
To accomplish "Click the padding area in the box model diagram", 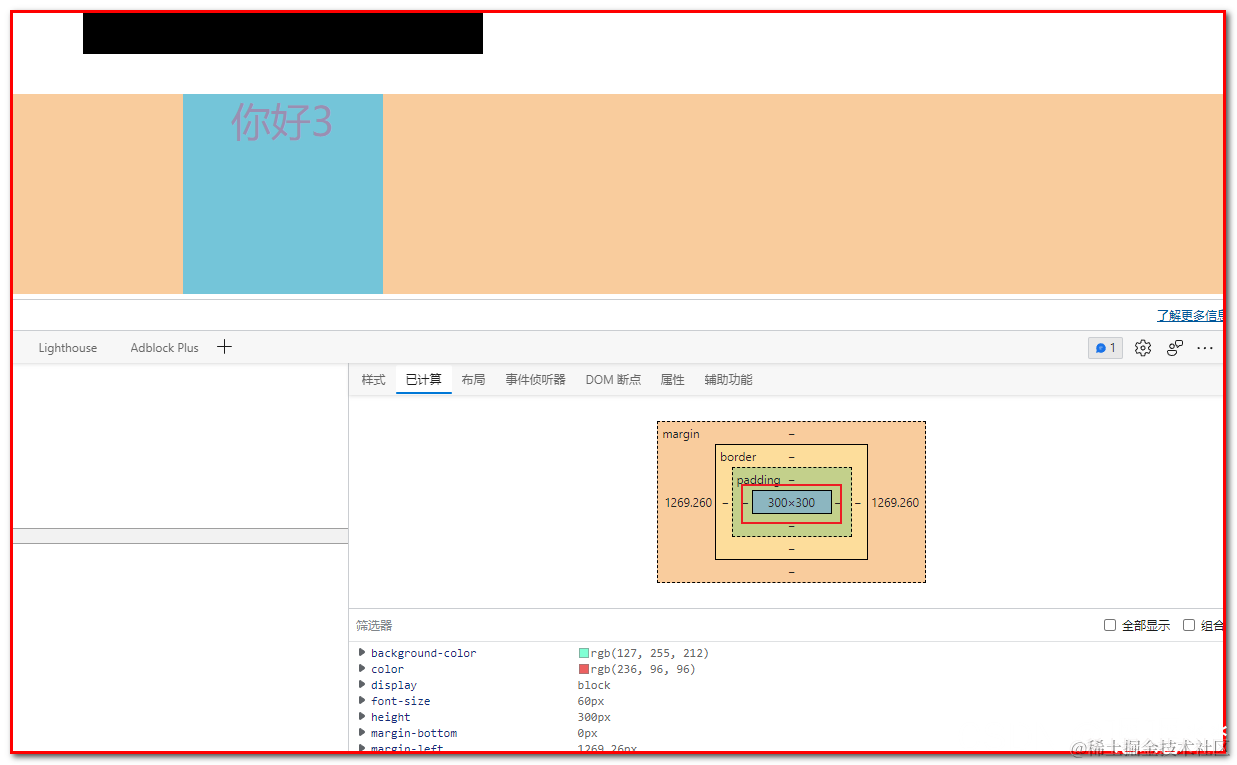I will click(x=758, y=480).
